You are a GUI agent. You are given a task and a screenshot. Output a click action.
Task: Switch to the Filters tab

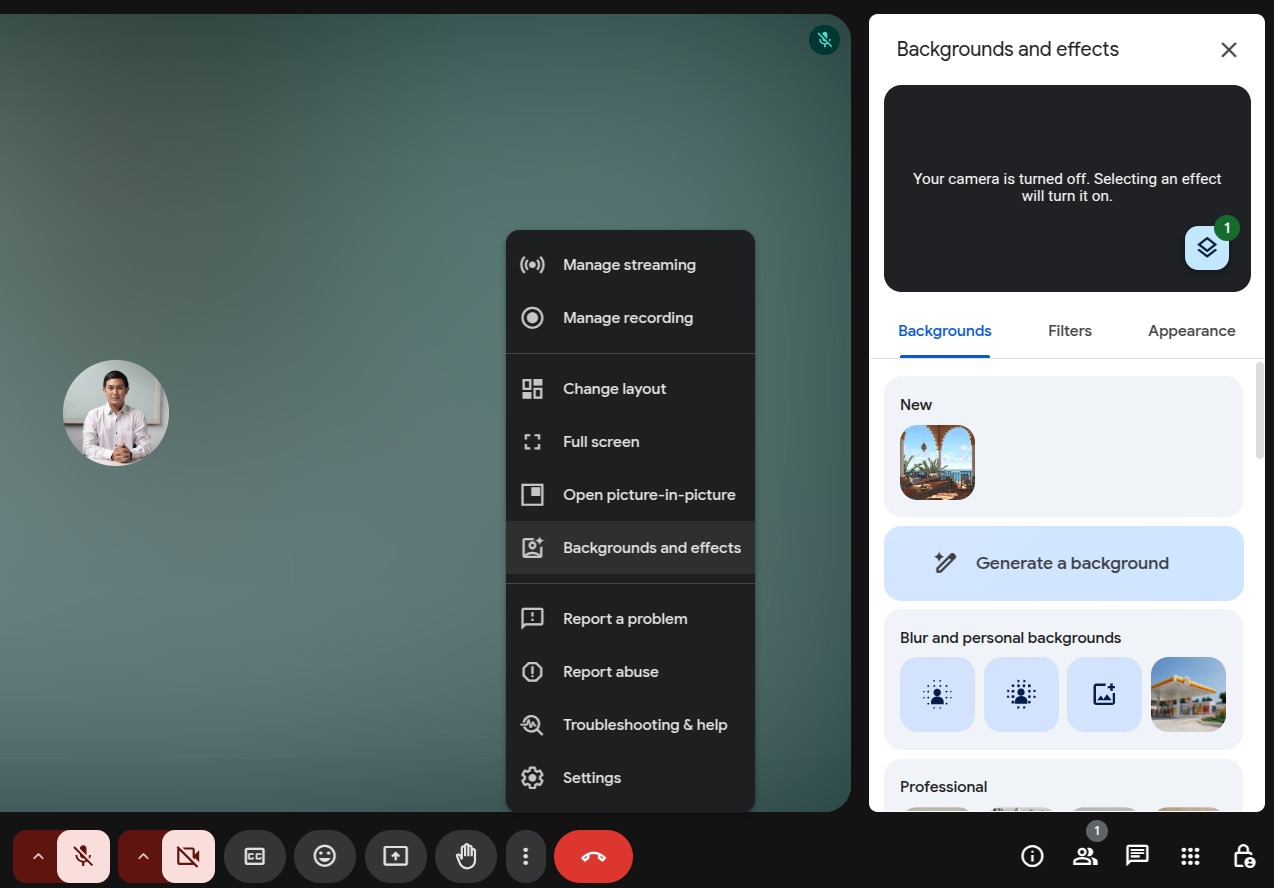point(1069,331)
